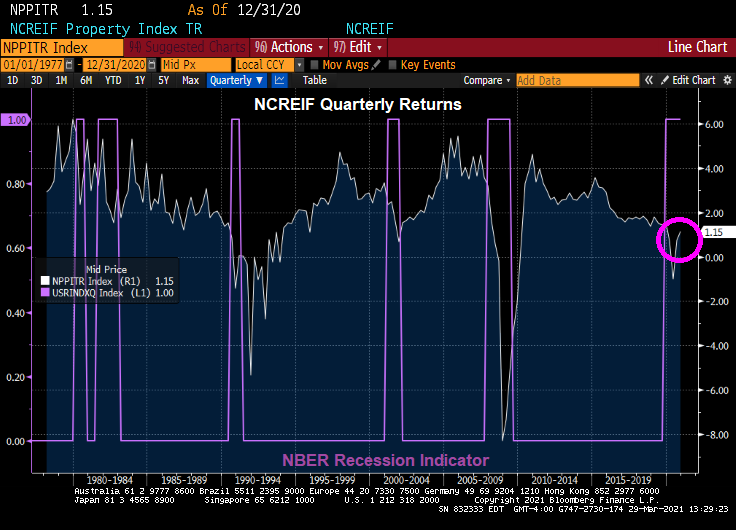Click the Edit Chart pencil button
The height and width of the screenshot is (530, 736).
pyautogui.click(x=688, y=80)
